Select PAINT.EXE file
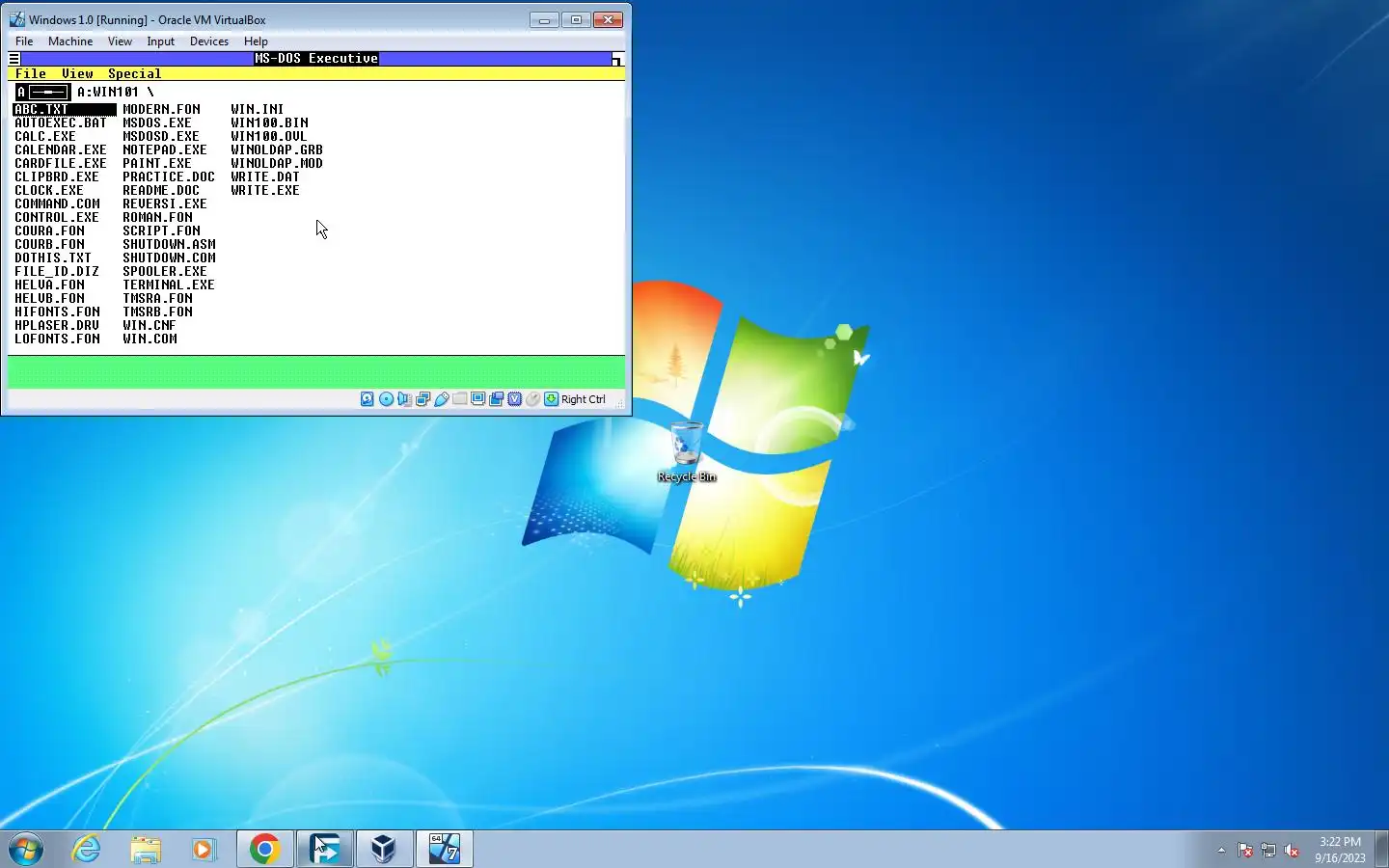Viewport: 1389px width, 868px height. 157,163
